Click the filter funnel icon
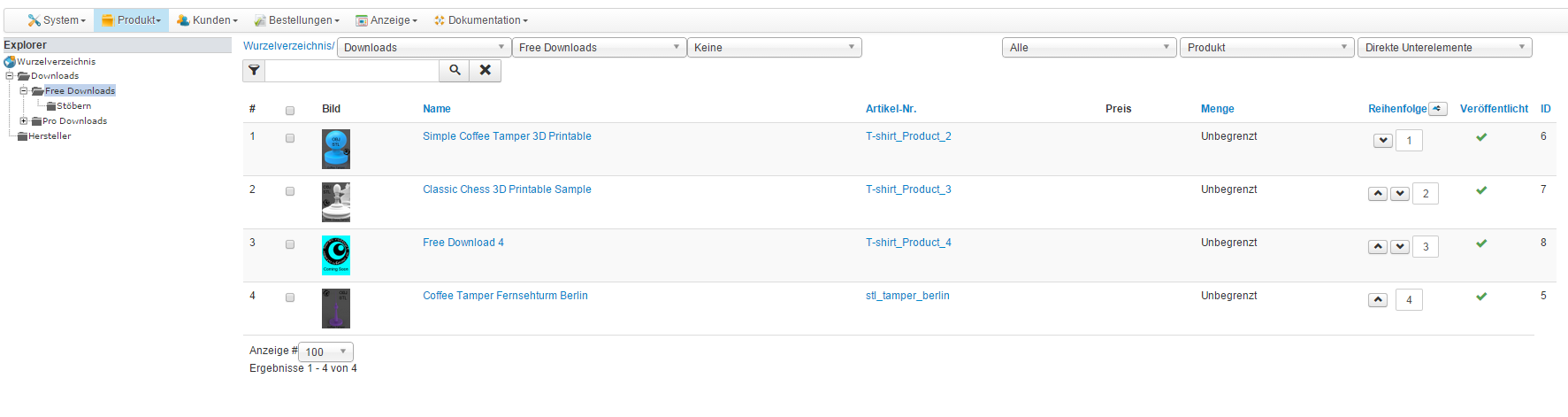The width and height of the screenshot is (1568, 417). click(254, 71)
